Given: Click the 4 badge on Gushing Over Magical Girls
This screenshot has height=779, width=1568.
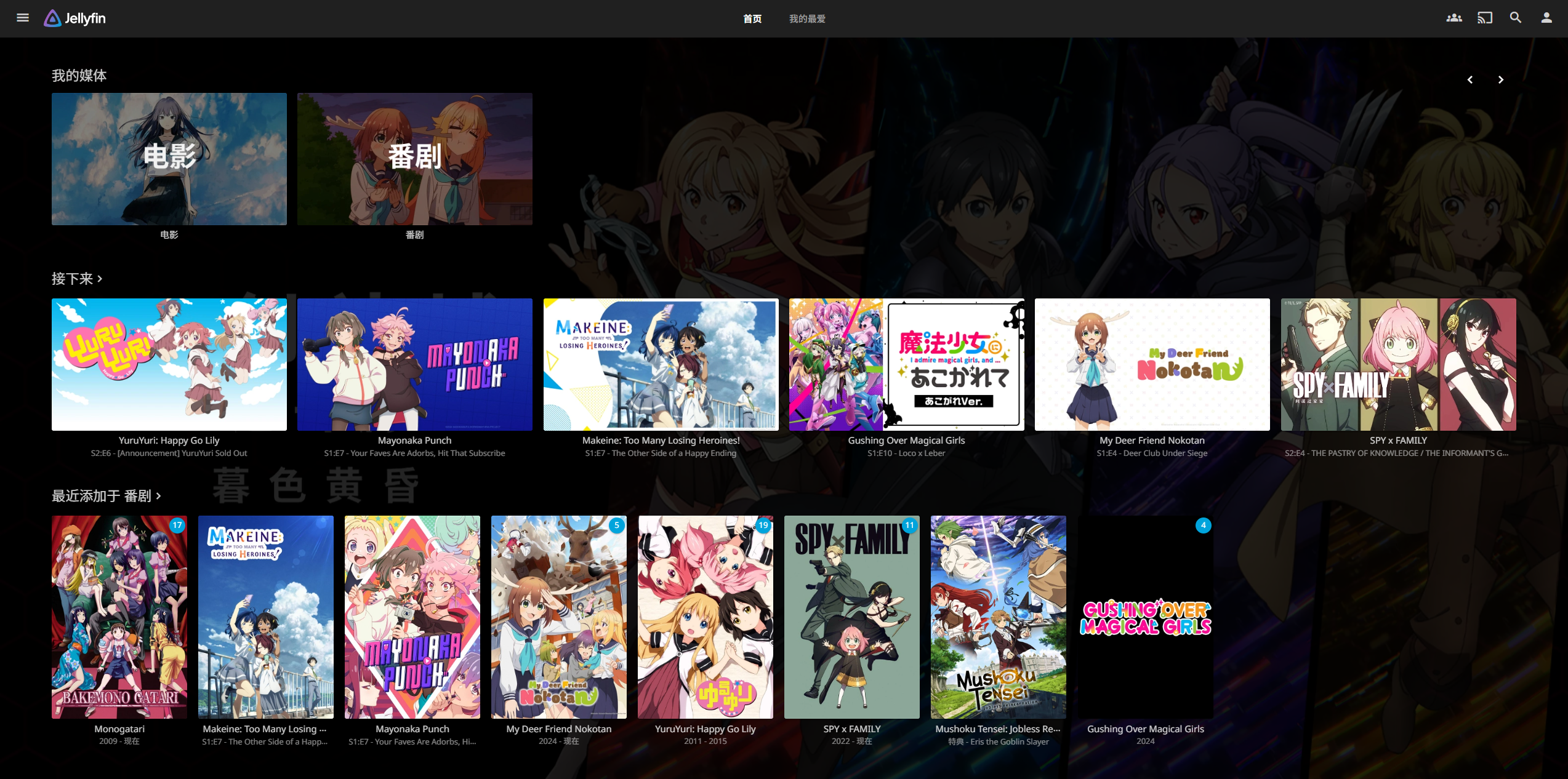Looking at the screenshot, I should pos(1204,525).
